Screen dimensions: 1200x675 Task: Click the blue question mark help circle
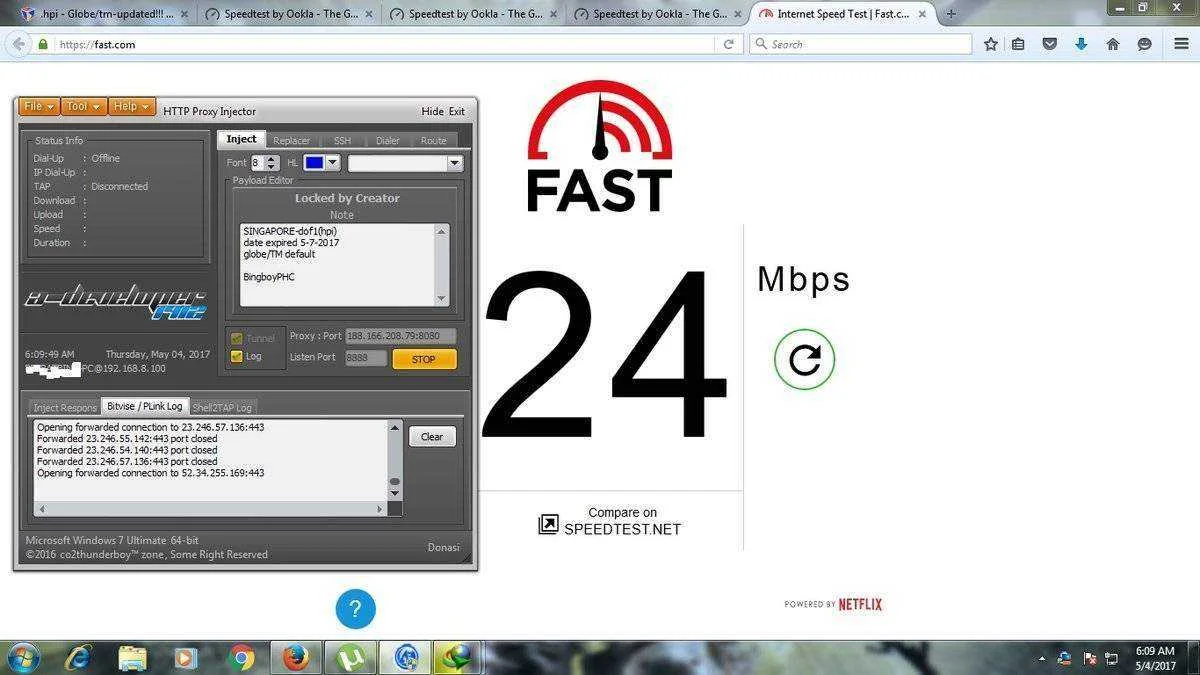pos(355,609)
